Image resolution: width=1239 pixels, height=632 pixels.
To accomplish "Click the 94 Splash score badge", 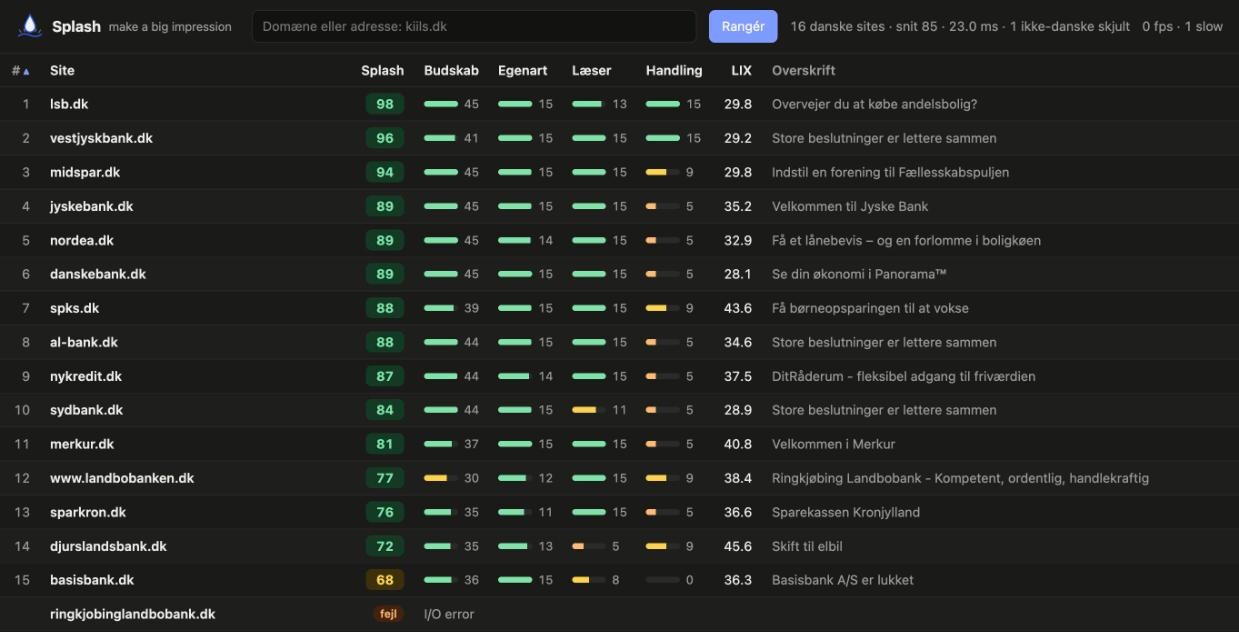I will 385,172.
